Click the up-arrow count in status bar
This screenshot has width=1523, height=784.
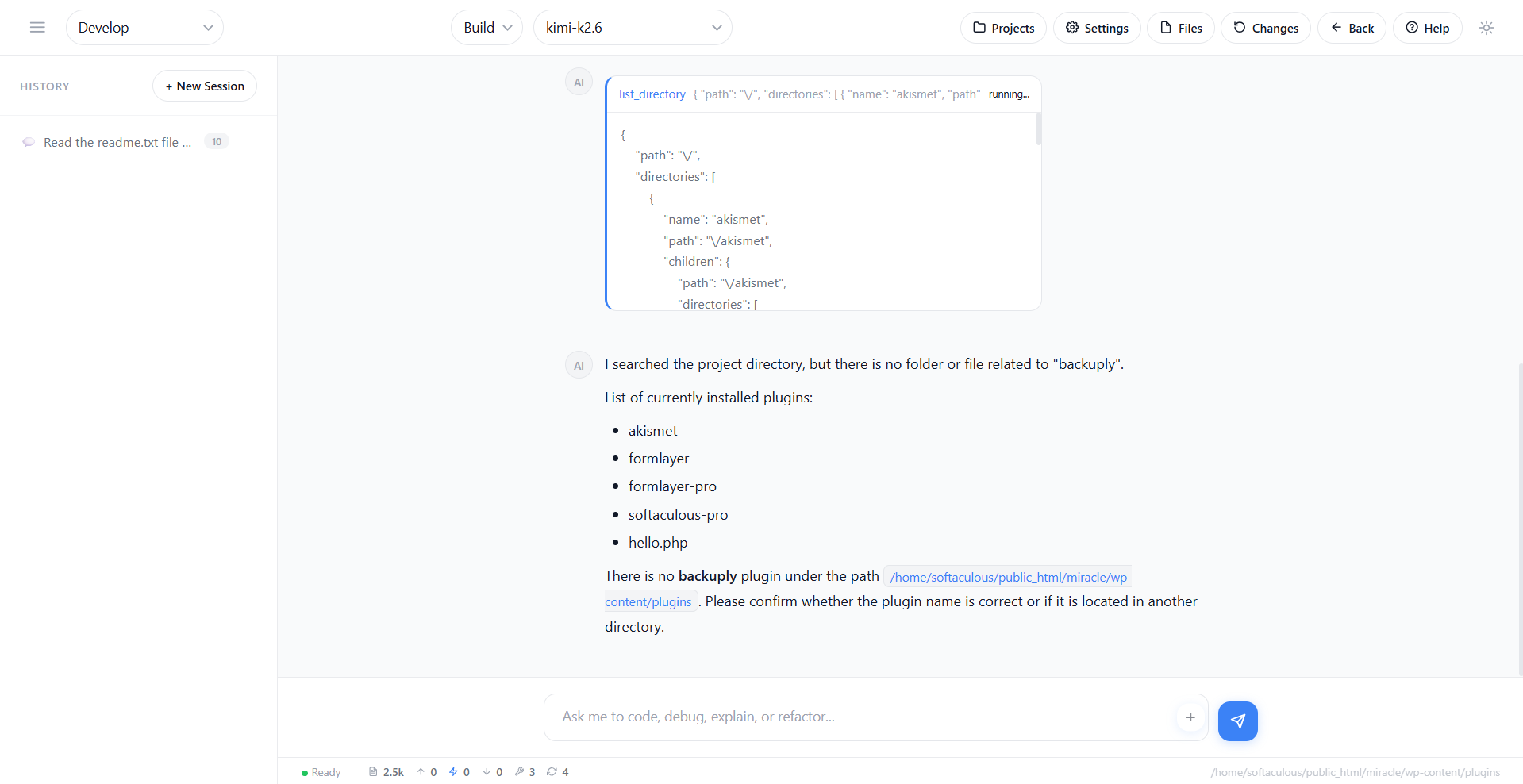427,772
